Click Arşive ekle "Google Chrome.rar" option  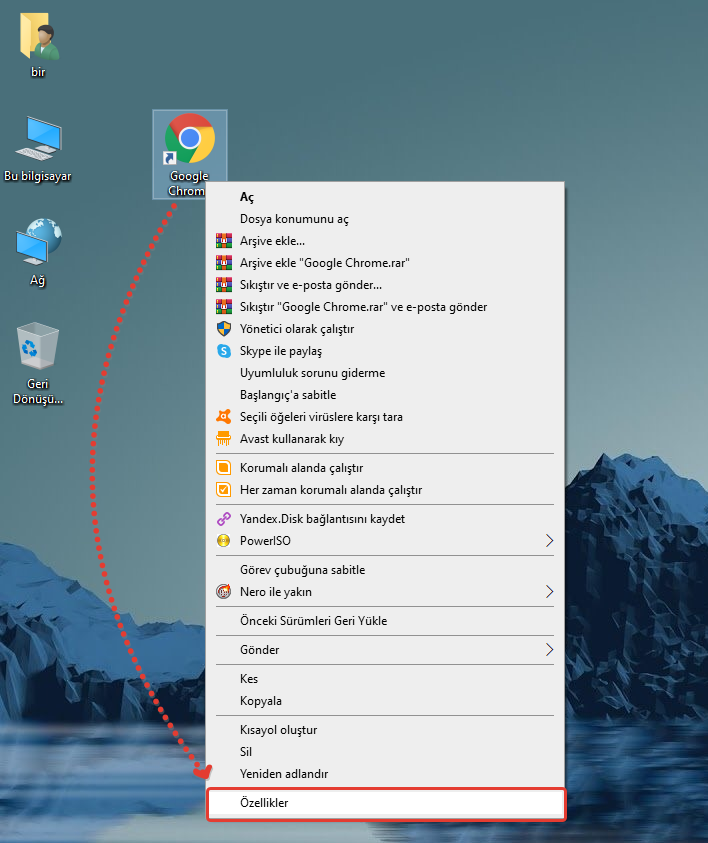(324, 263)
